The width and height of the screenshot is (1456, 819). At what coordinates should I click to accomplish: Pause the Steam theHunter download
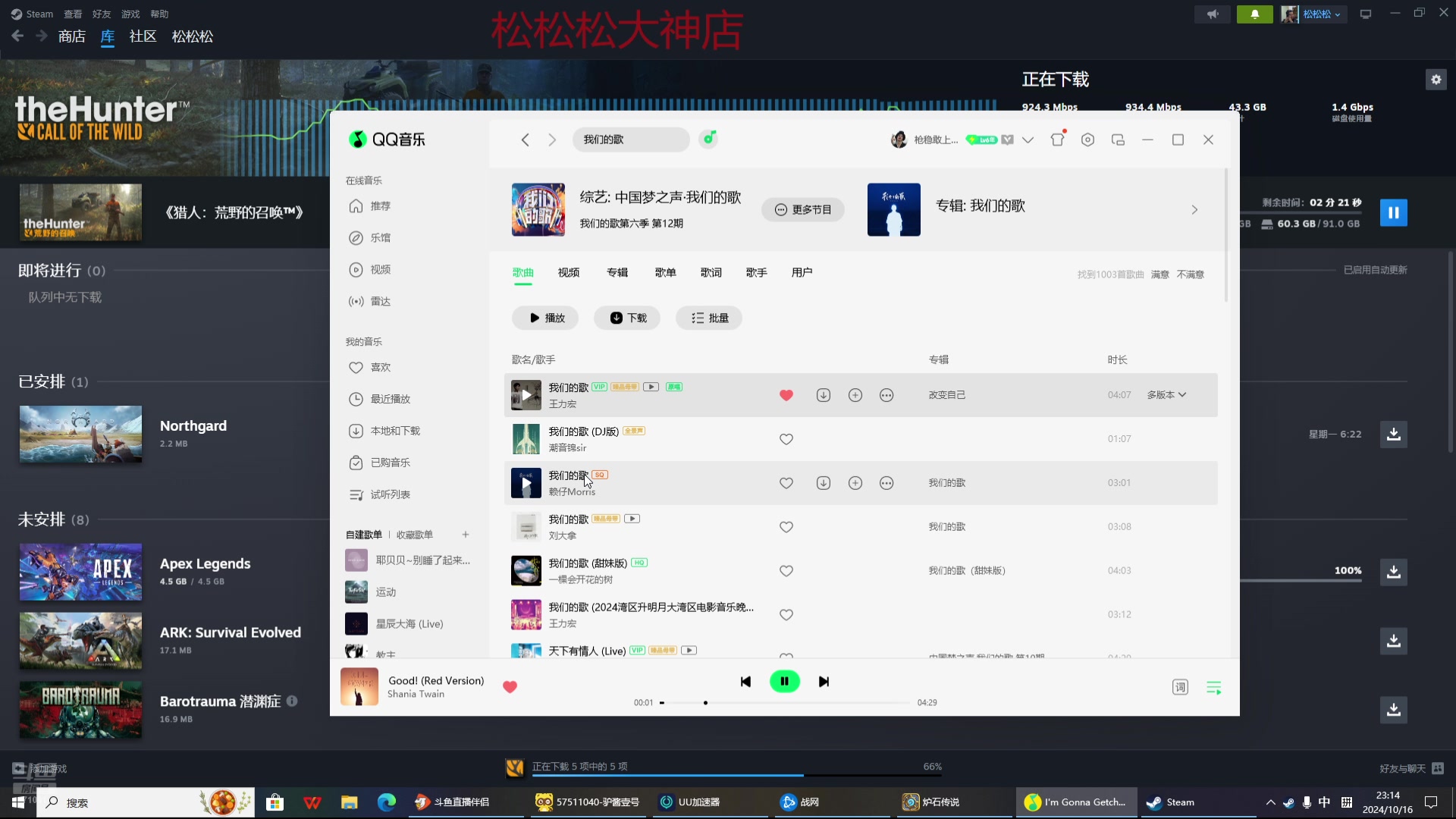pos(1393,213)
